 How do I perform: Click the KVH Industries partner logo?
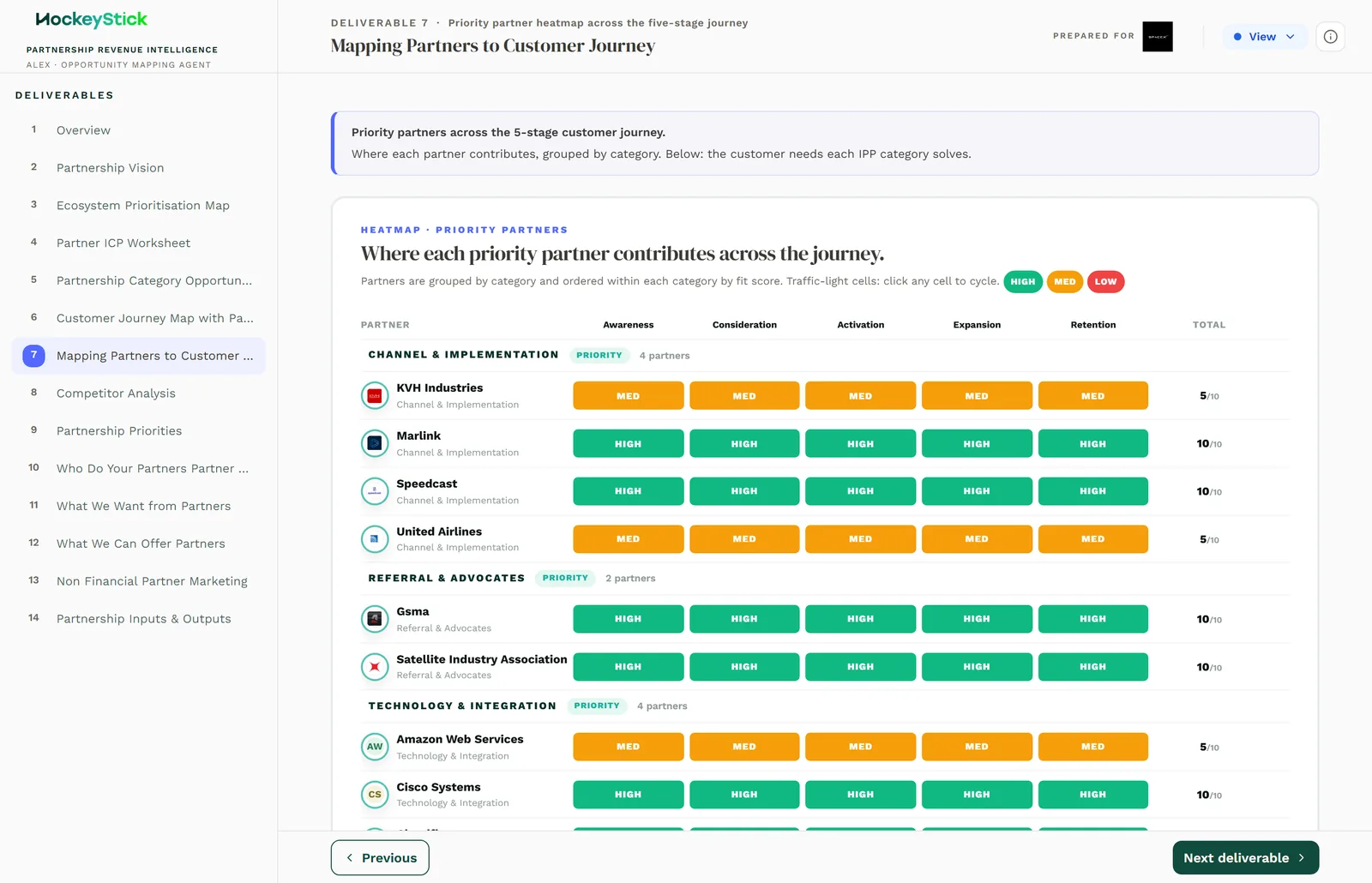[375, 396]
